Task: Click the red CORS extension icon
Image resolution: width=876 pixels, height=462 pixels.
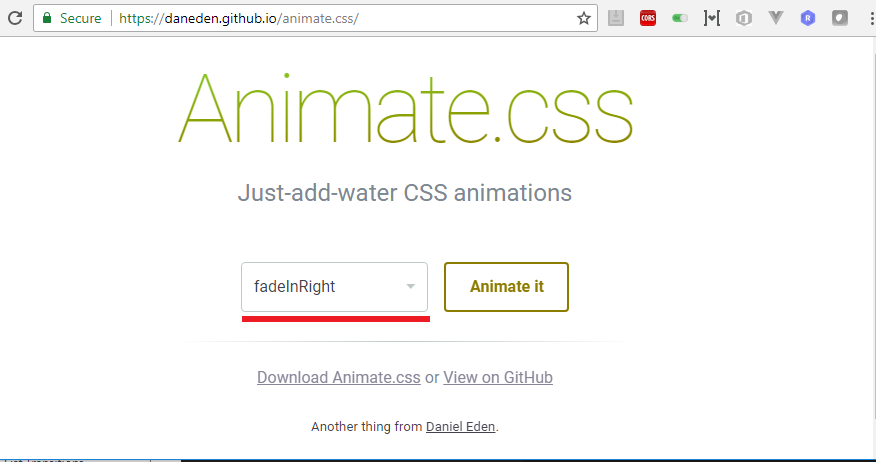Action: (x=648, y=18)
